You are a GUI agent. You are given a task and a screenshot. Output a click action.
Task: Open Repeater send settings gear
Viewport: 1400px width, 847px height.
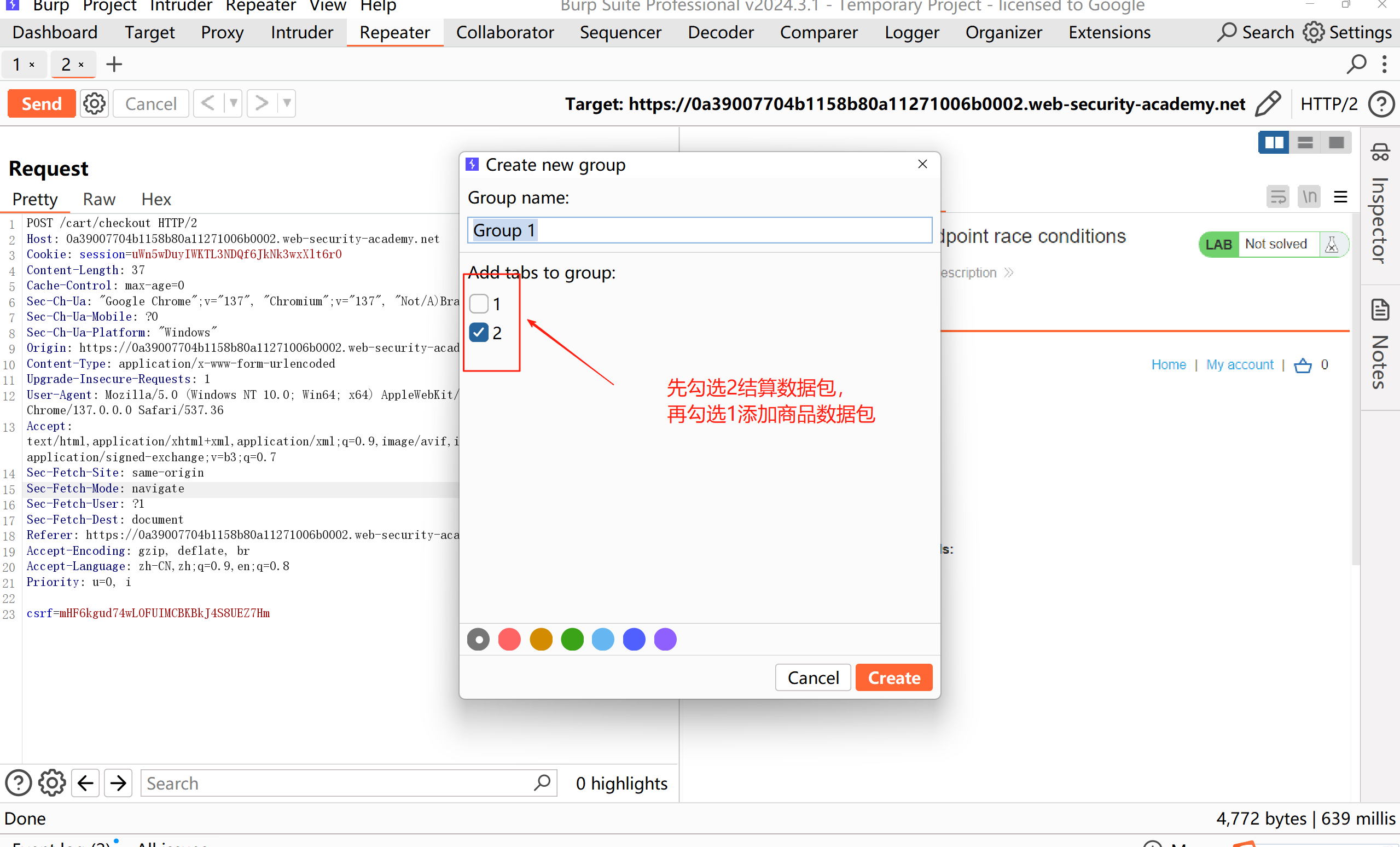pyautogui.click(x=94, y=104)
